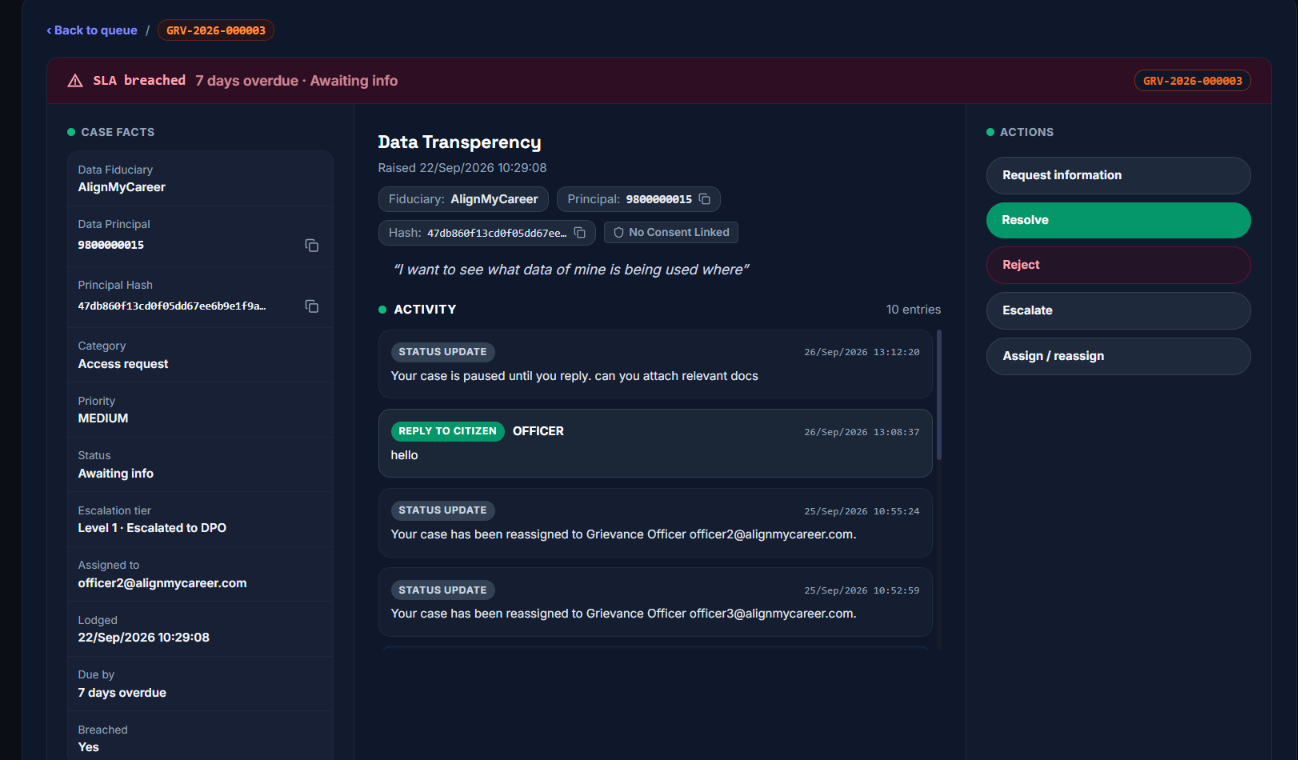The height and width of the screenshot is (760, 1298).
Task: Copy principal number in header chip
Action: pyautogui.click(x=704, y=199)
